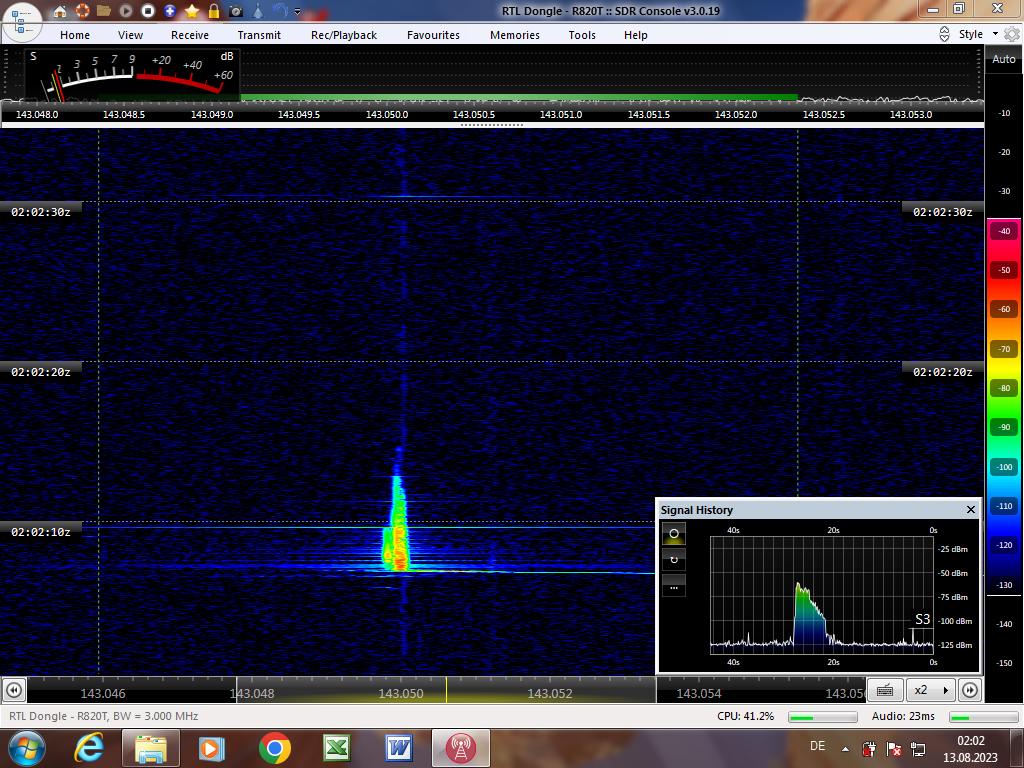The width and height of the screenshot is (1024, 768).
Task: Click the green filter bandwidth bar
Action: click(x=519, y=98)
